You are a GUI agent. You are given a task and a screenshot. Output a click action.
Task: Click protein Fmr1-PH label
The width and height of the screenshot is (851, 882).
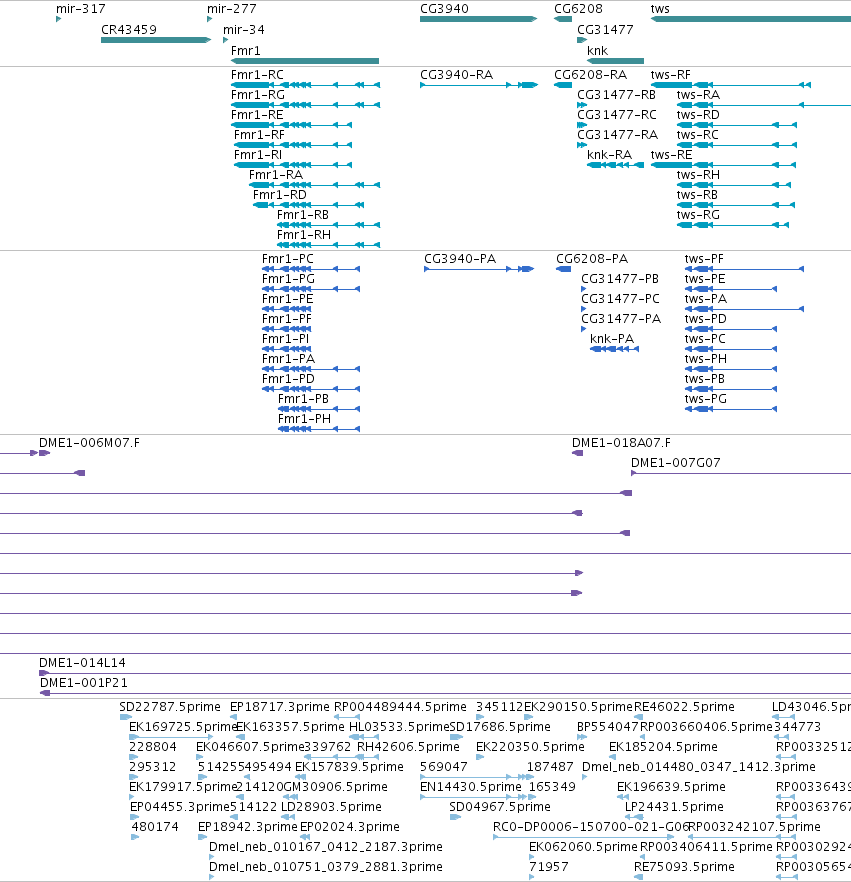click(304, 419)
